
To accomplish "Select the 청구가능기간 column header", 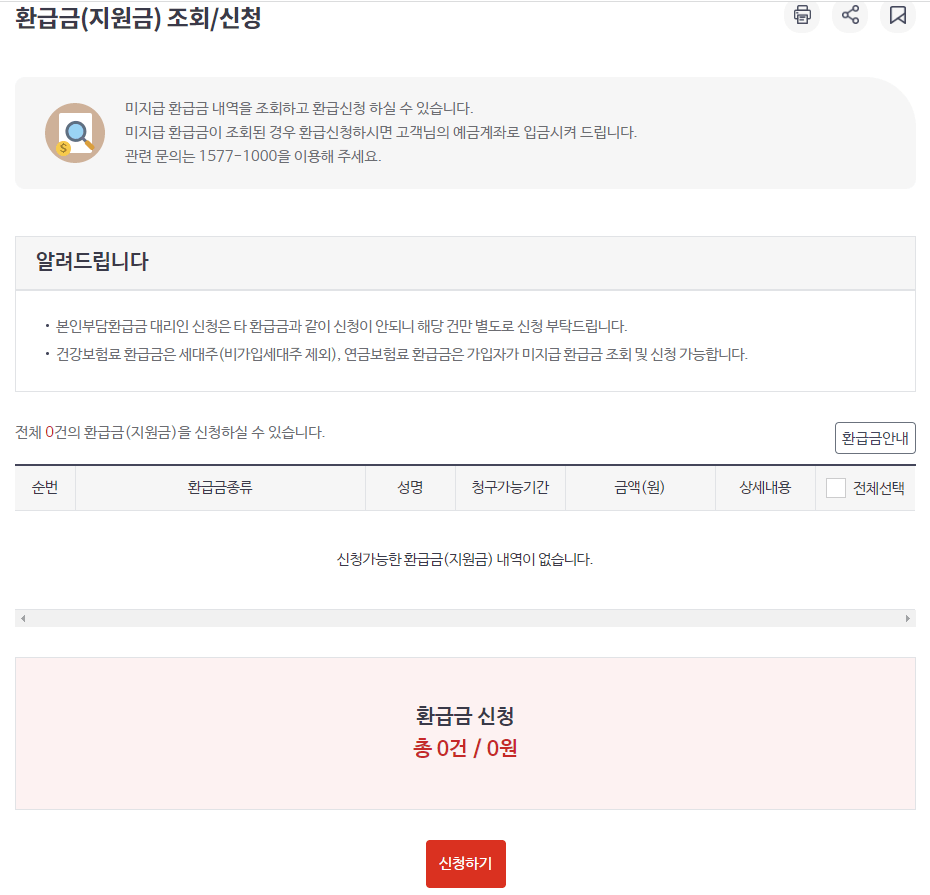I will [x=510, y=487].
